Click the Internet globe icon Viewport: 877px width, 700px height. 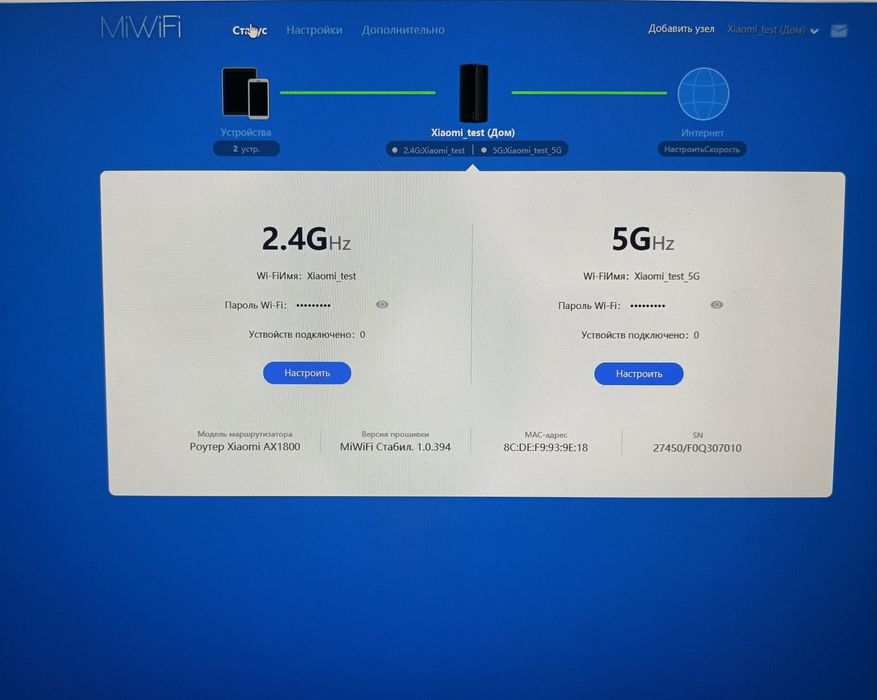pyautogui.click(x=703, y=94)
